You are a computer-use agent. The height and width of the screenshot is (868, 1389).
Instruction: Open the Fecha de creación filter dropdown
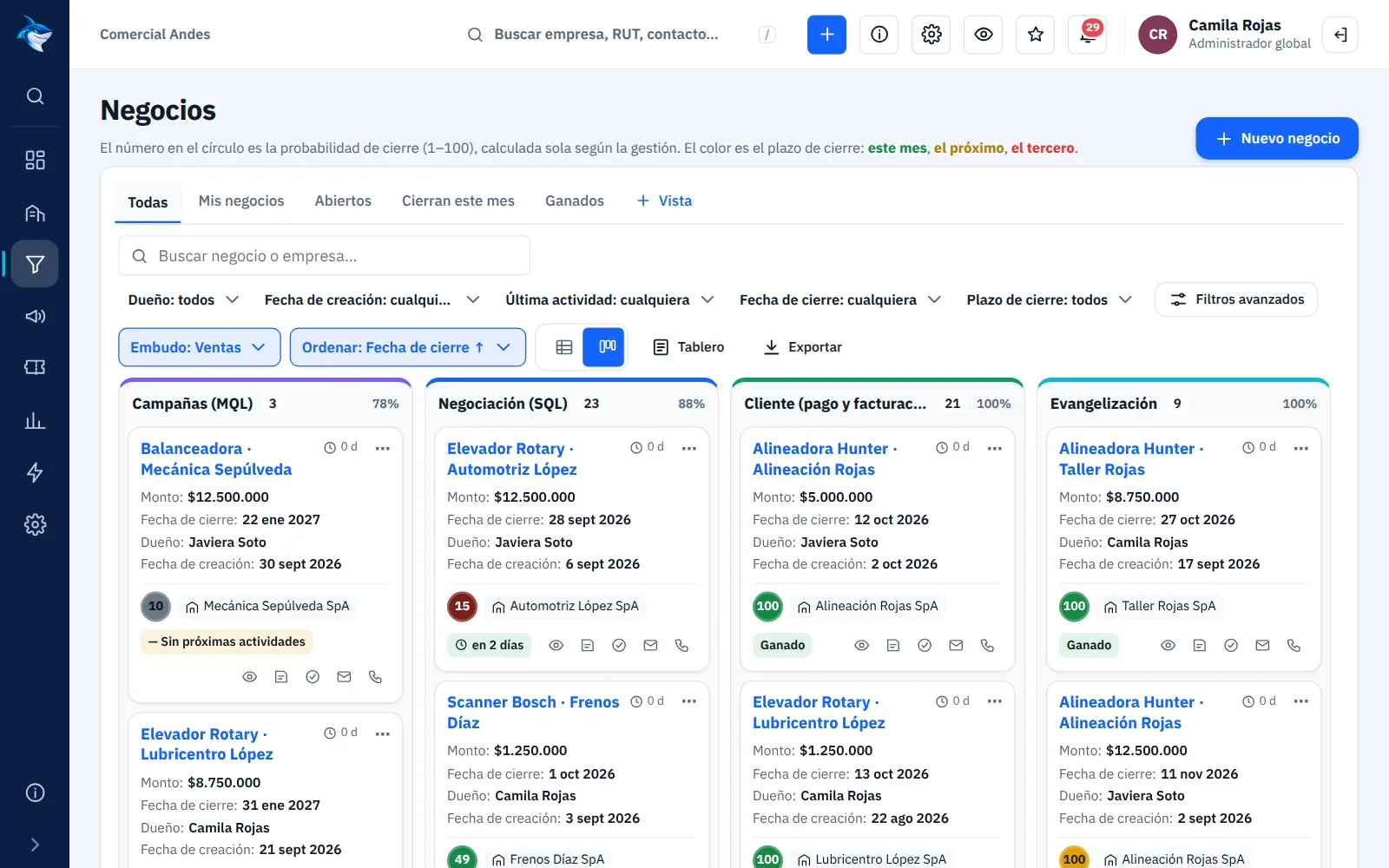click(x=372, y=299)
